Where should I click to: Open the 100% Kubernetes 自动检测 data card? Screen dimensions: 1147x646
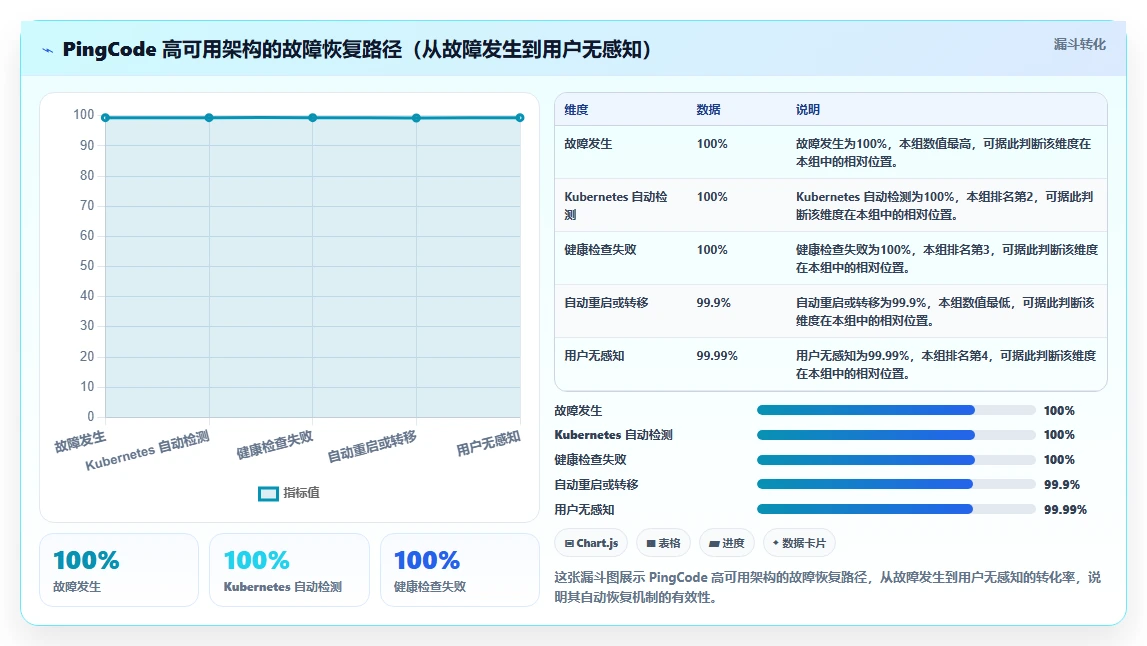pos(289,570)
